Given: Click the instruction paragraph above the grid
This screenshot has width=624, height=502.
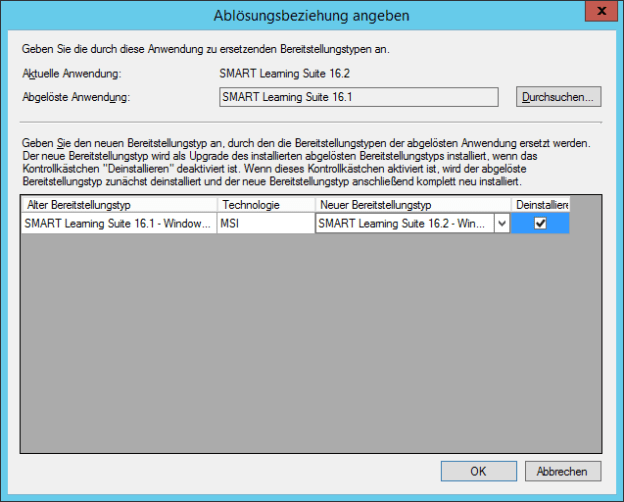Looking at the screenshot, I should 300,164.
